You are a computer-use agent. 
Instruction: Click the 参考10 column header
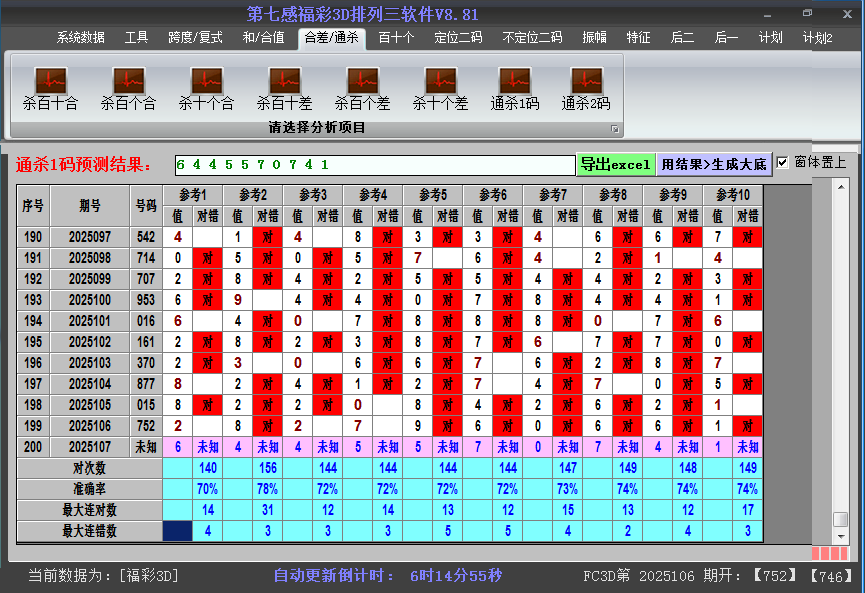tap(733, 195)
